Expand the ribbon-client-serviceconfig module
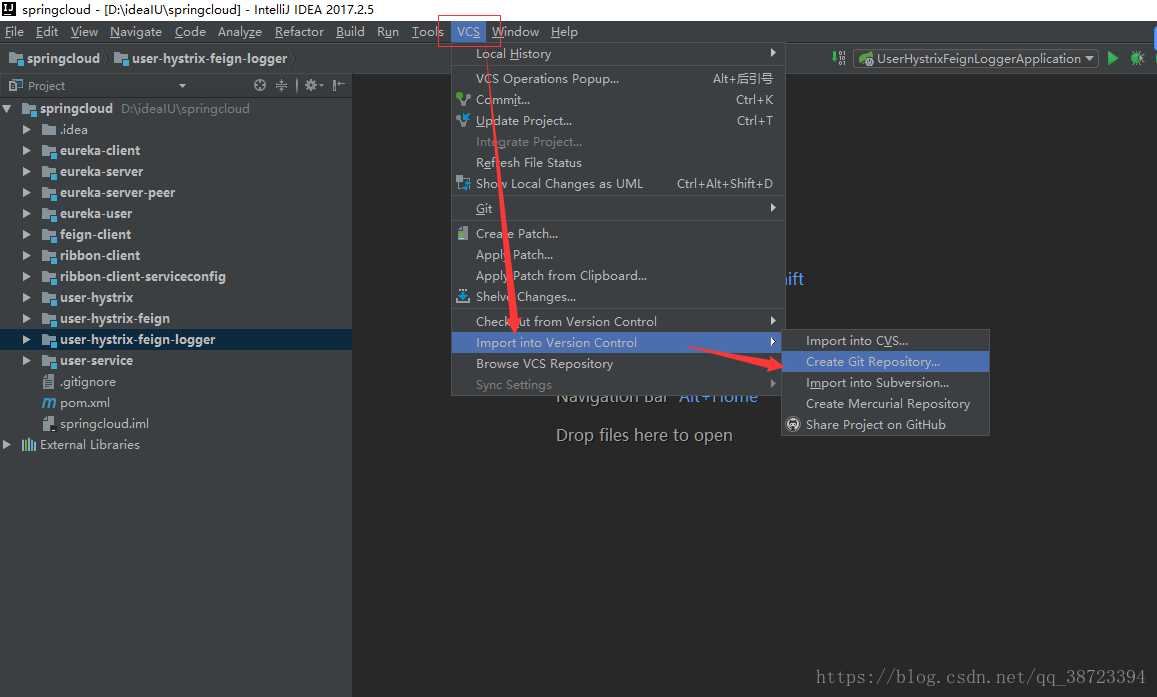Viewport: 1157px width, 697px height. pyautogui.click(x=27, y=277)
